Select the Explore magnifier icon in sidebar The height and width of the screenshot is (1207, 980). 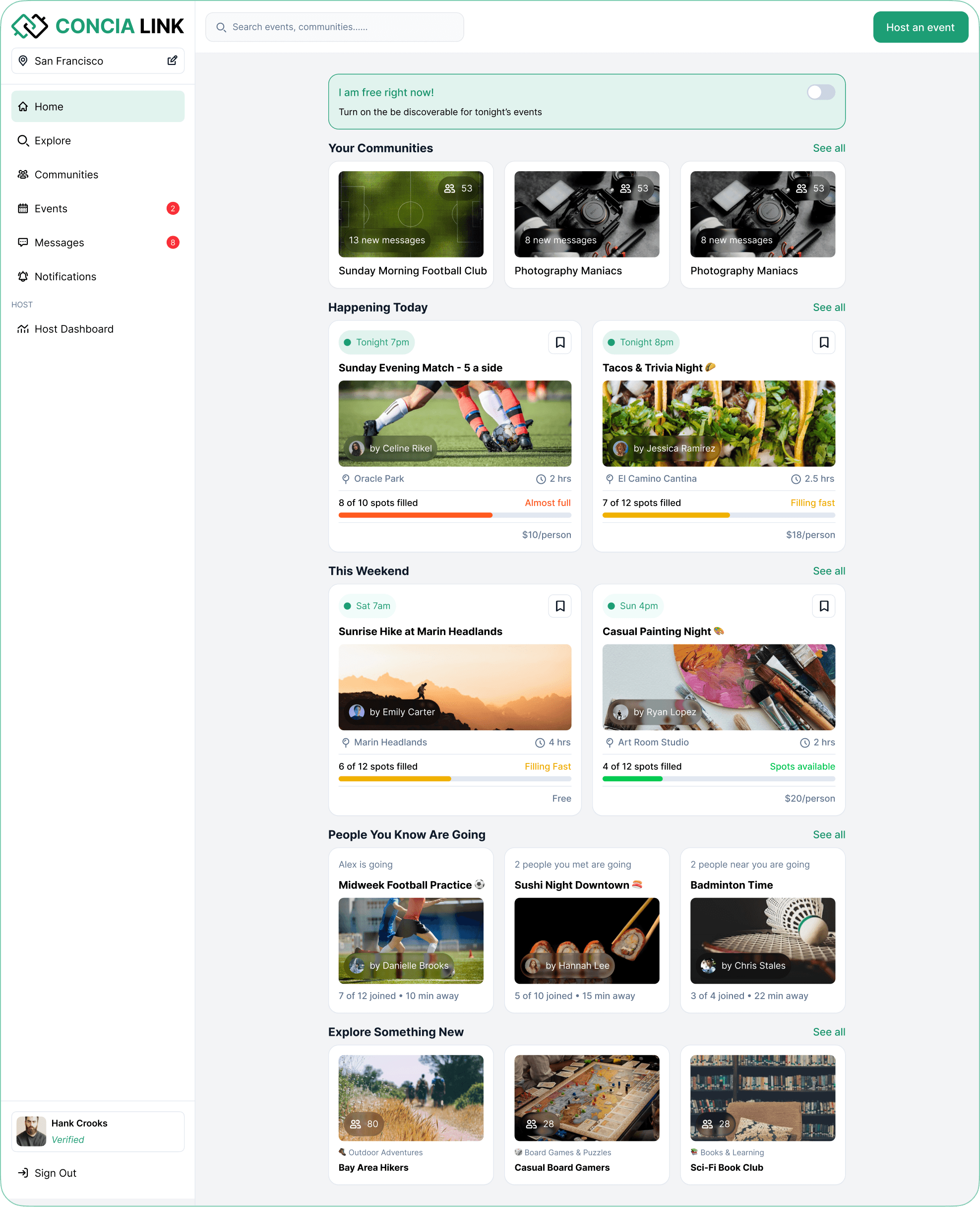click(x=23, y=140)
